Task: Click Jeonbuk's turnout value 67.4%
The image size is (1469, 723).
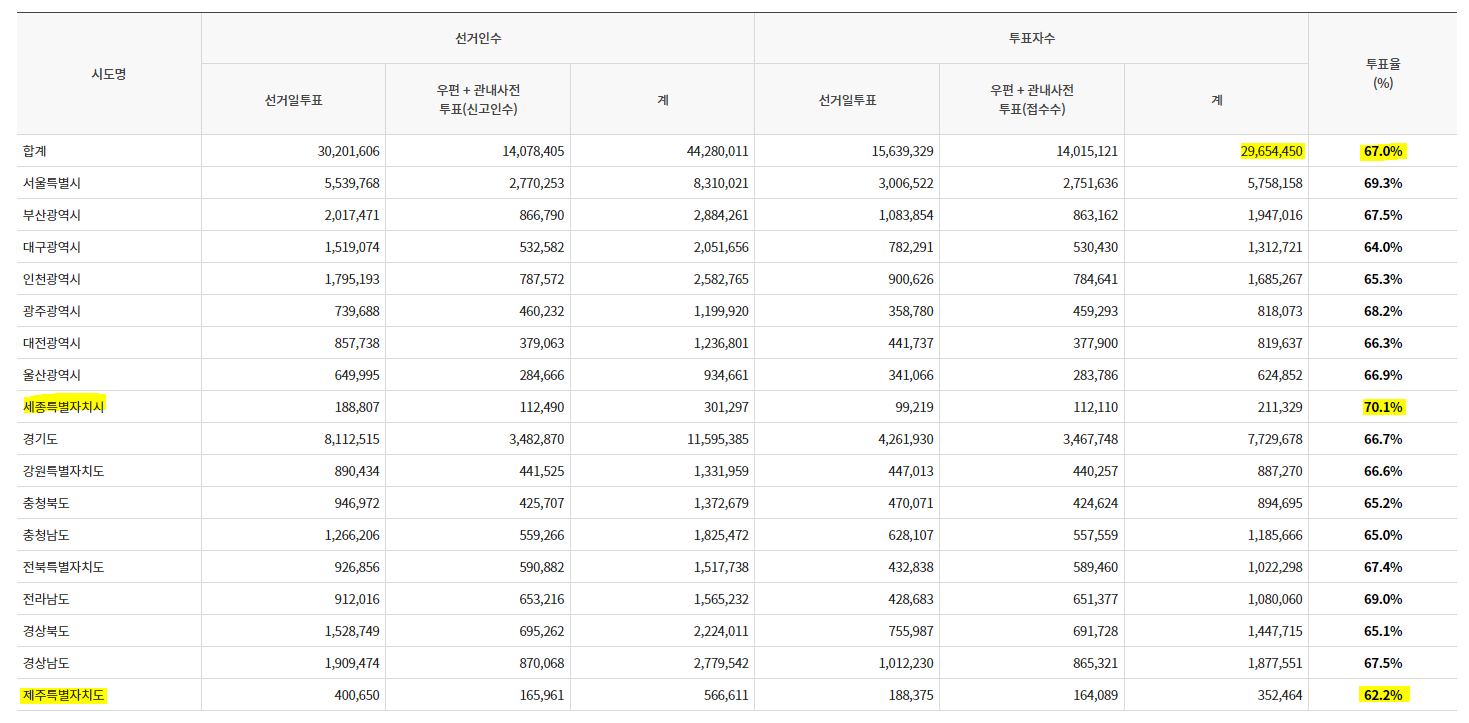Action: tap(1383, 567)
